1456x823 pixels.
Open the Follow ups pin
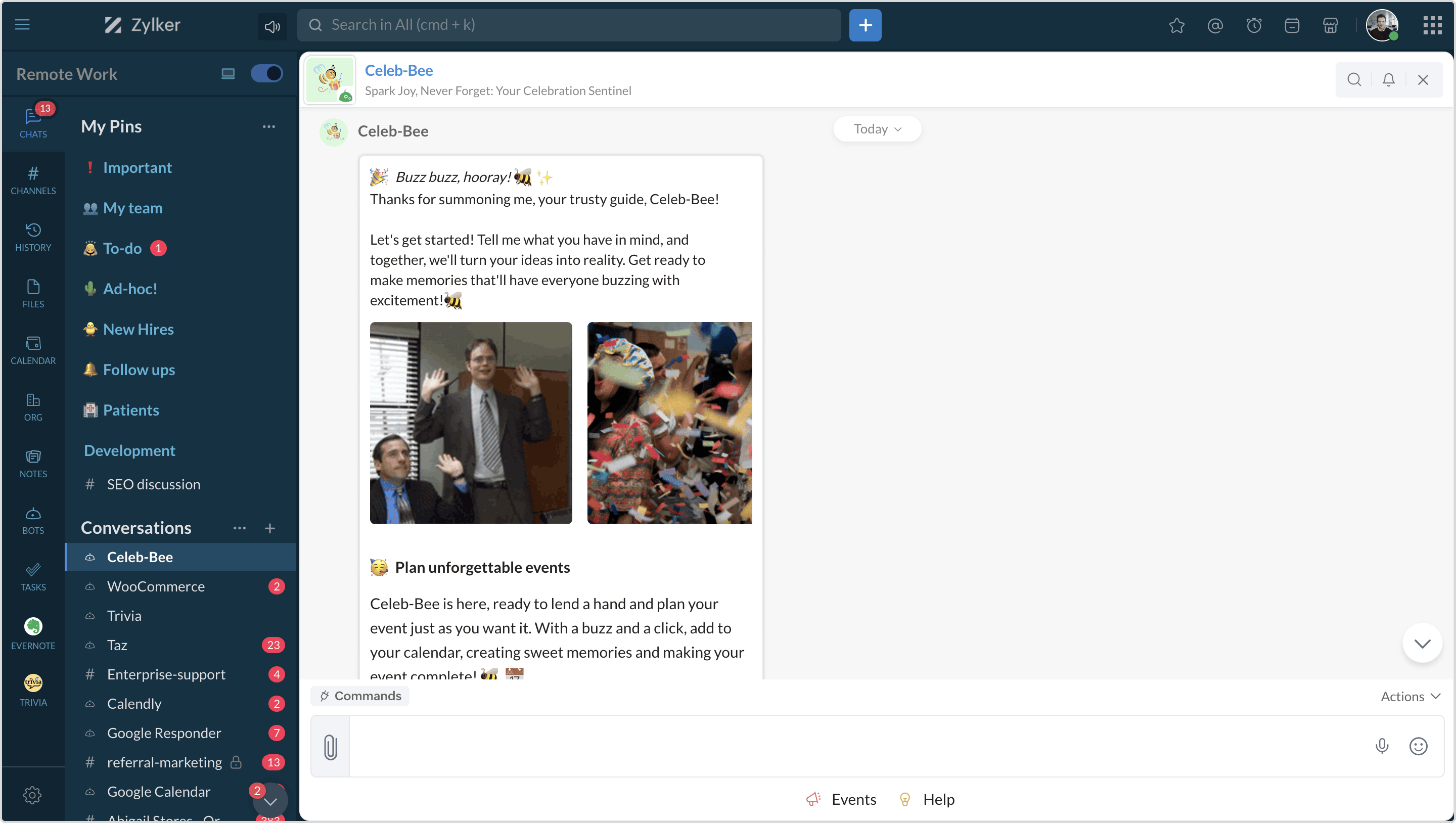click(139, 370)
